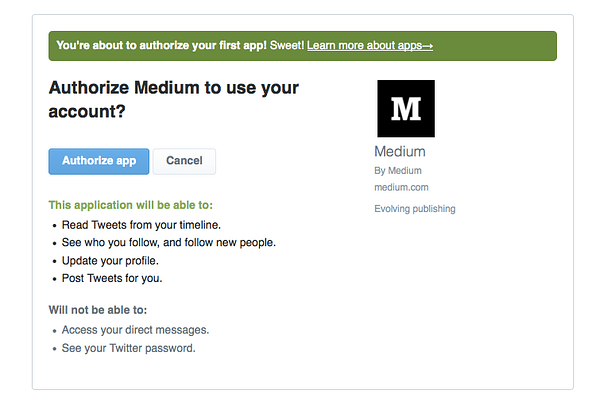
Task: Open the Learn more about apps link
Action: point(370,46)
